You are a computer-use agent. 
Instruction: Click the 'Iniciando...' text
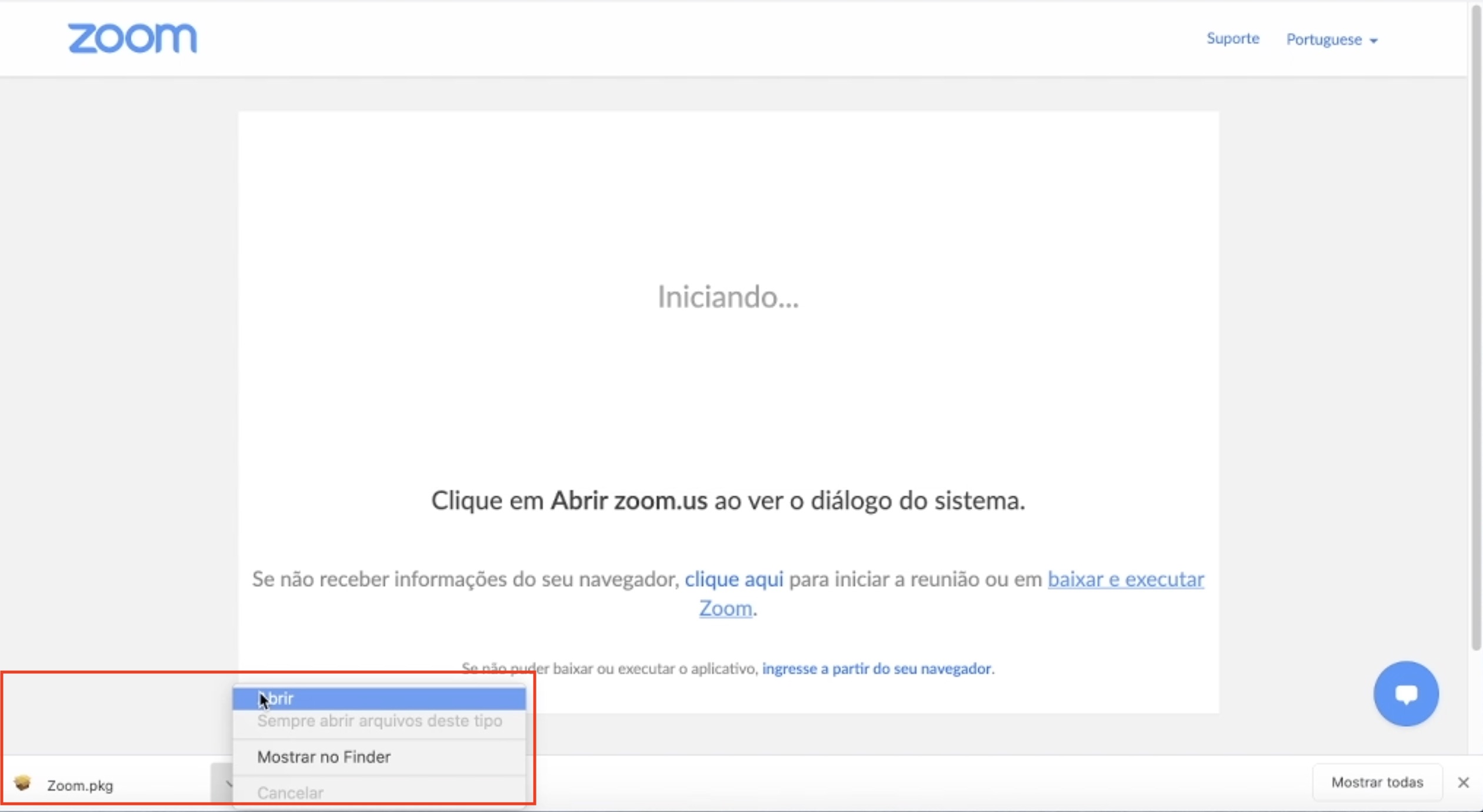[x=728, y=296]
